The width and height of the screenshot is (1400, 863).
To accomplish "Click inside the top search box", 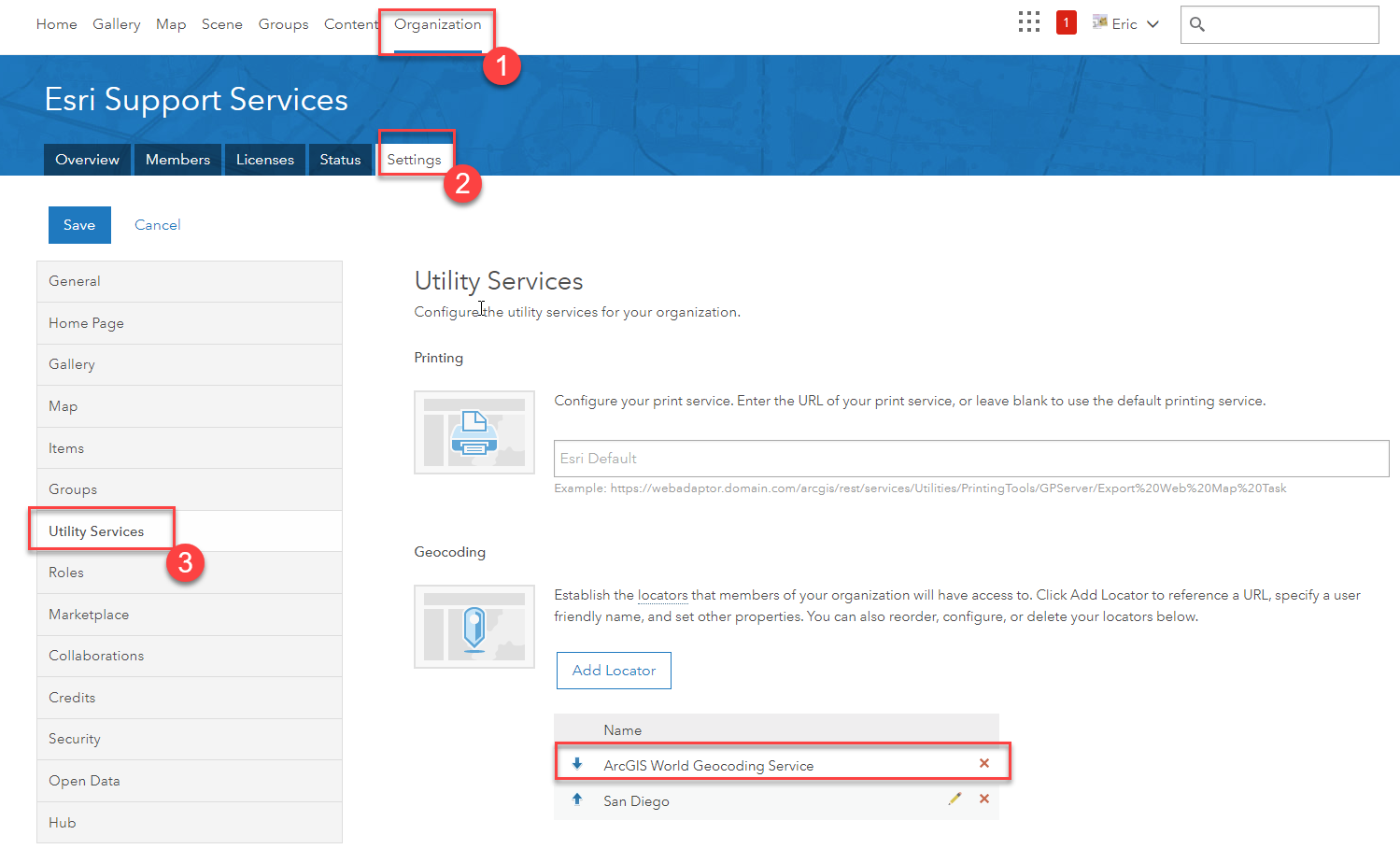I will click(1280, 24).
